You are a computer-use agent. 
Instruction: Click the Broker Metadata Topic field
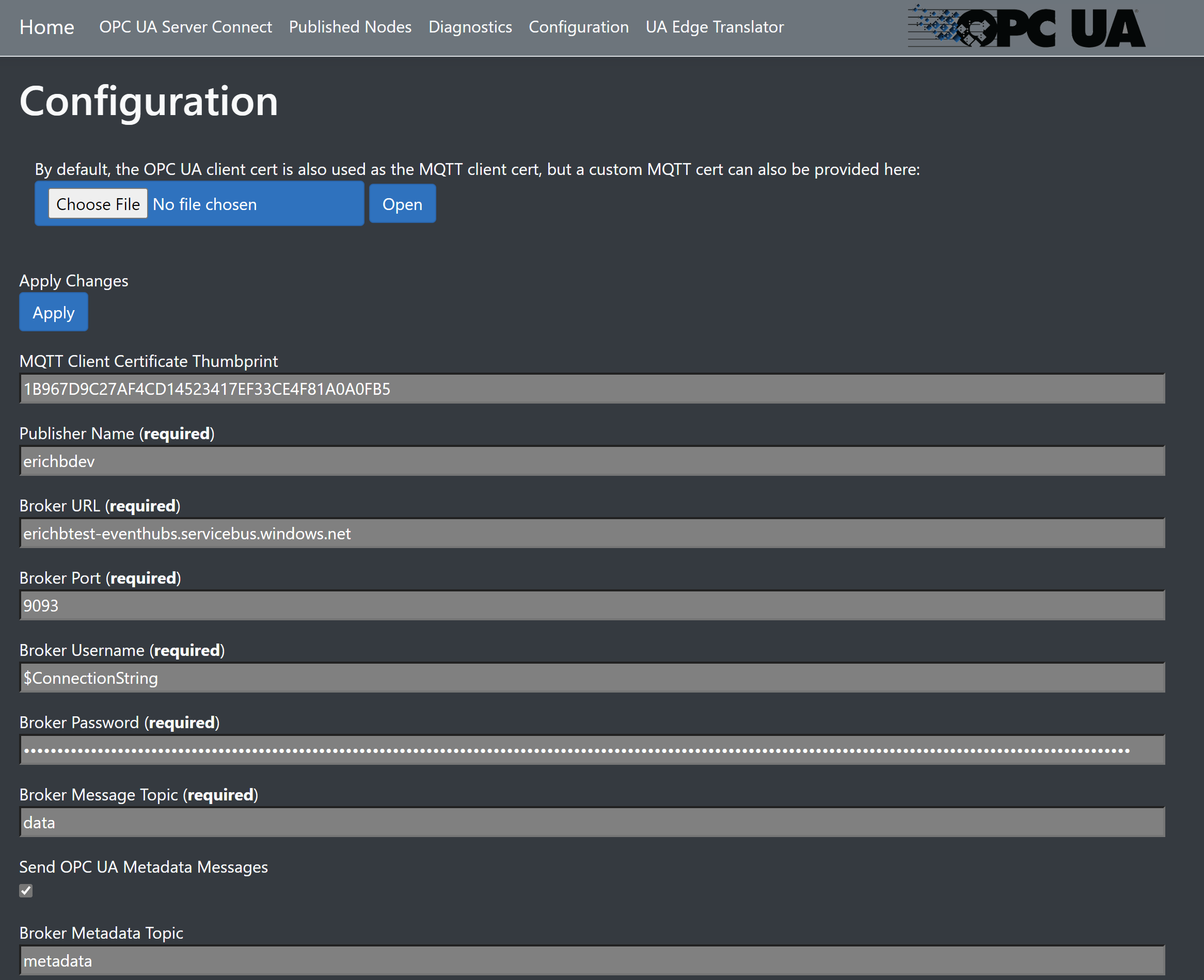(592, 960)
